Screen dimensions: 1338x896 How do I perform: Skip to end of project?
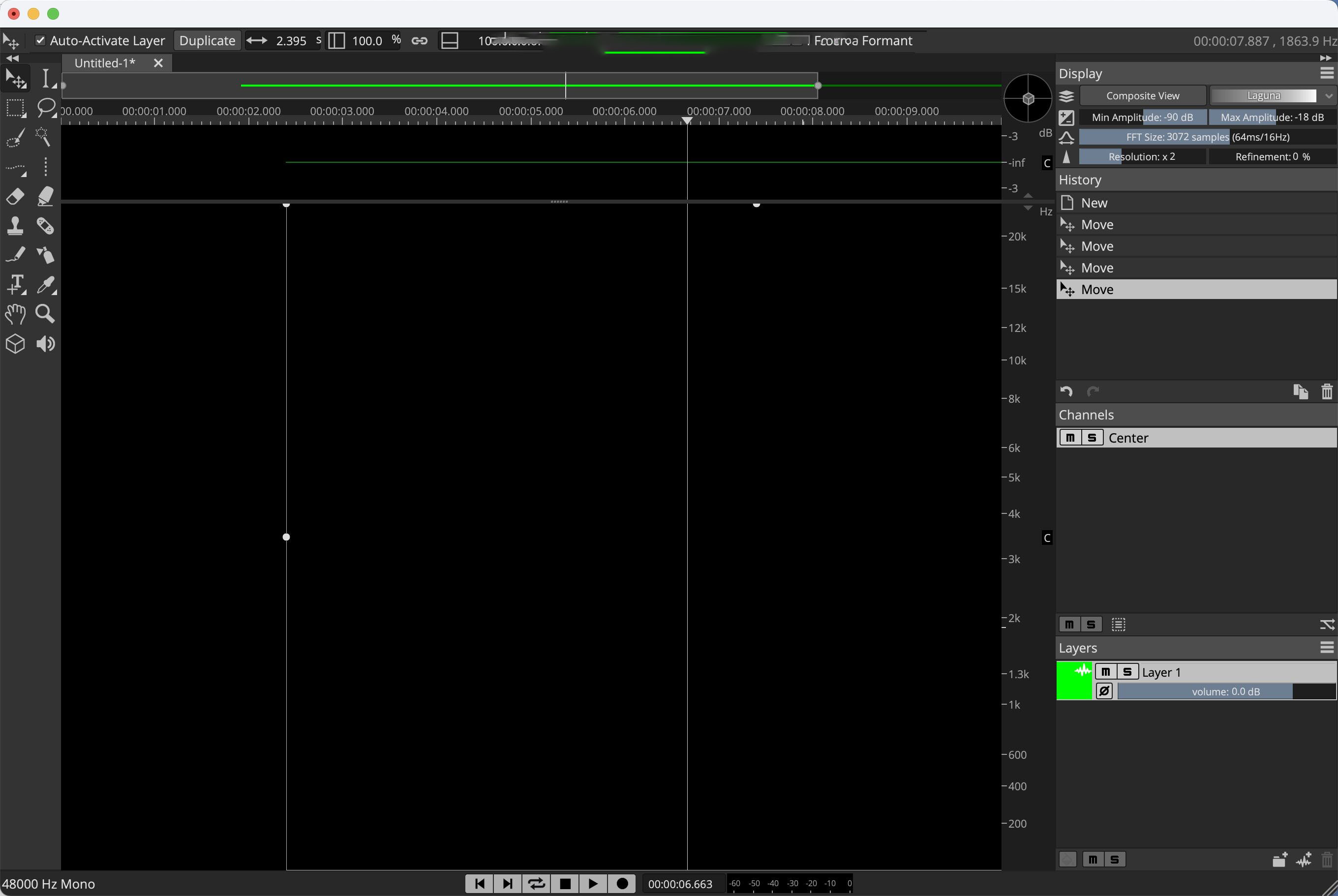(508, 884)
